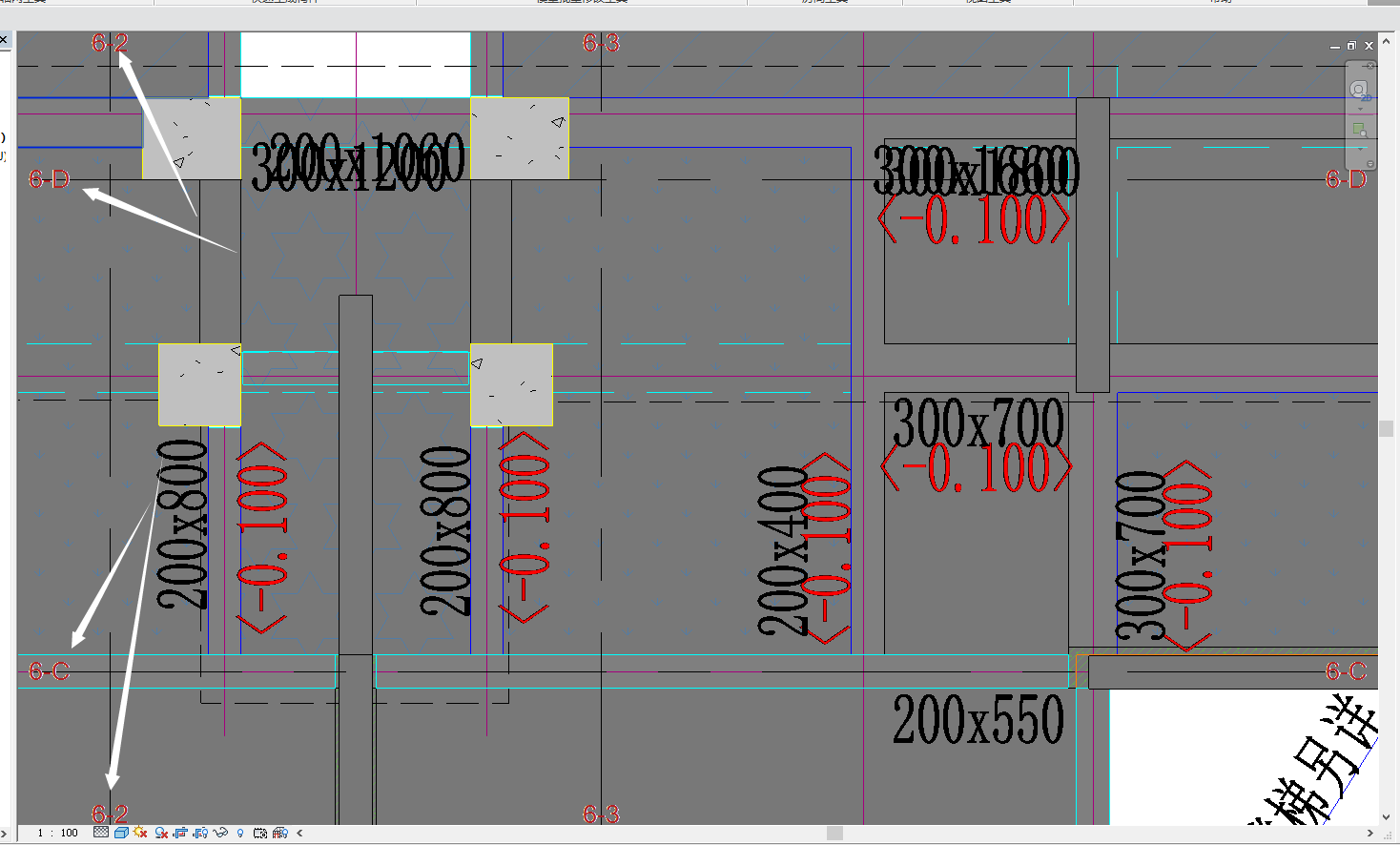
Task: Select the right 6-D grid label
Action: click(x=1346, y=179)
